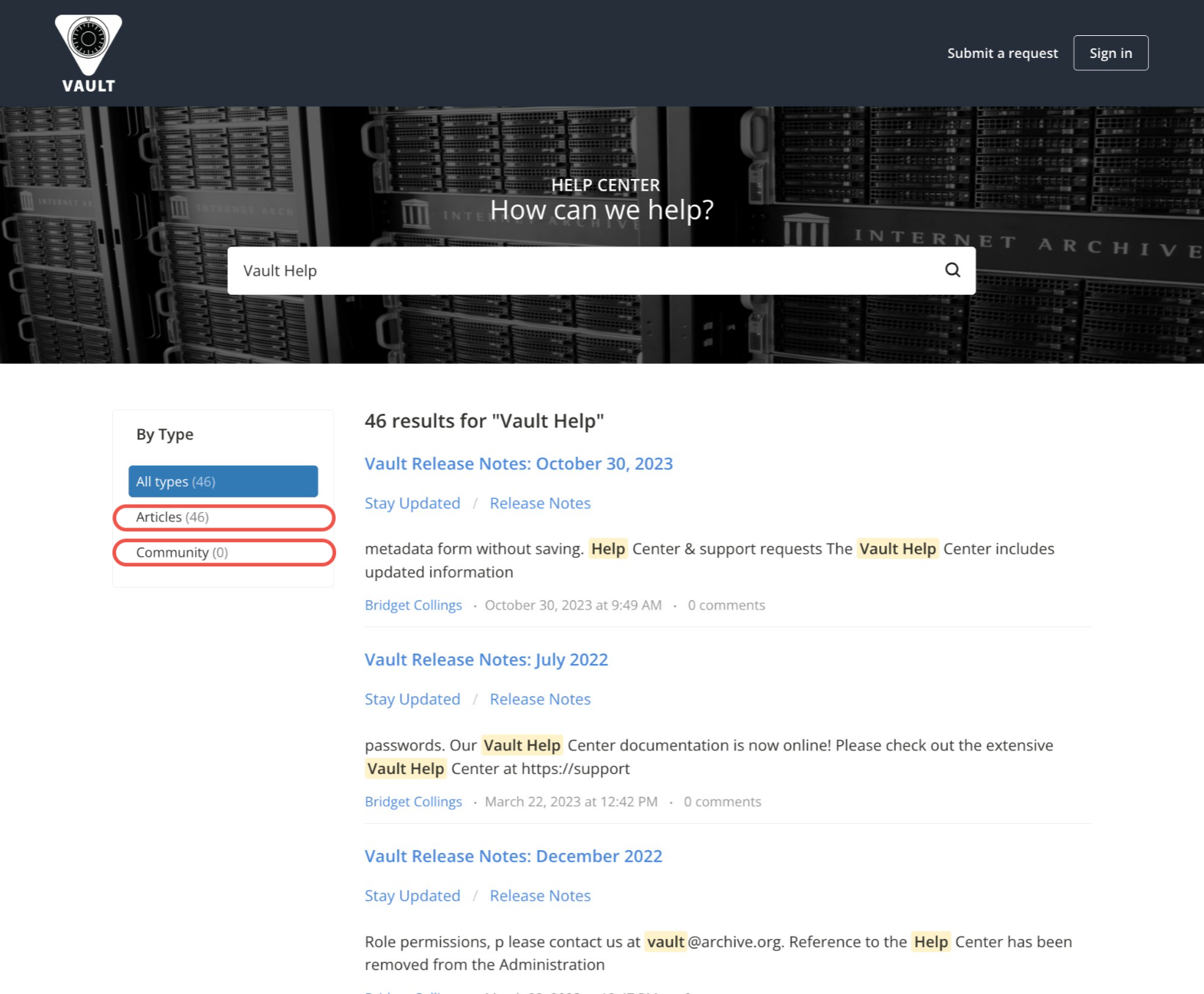Click the By Type sidebar heading
This screenshot has height=994, width=1204.
pos(165,434)
